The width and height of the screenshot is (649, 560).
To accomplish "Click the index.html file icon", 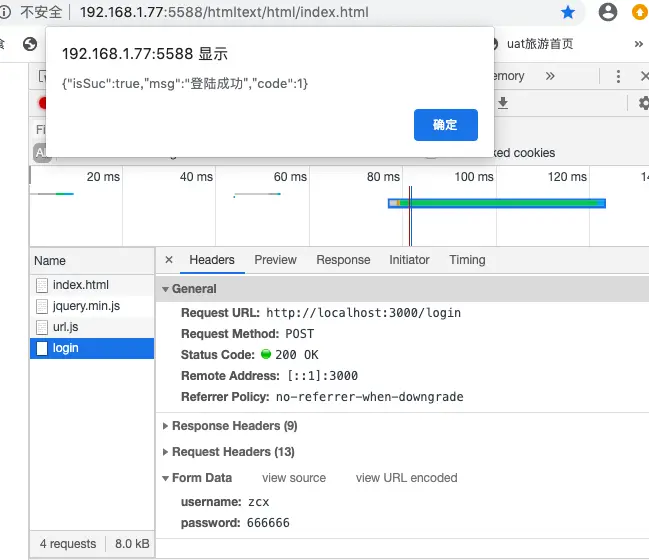I will pyautogui.click(x=42, y=285).
